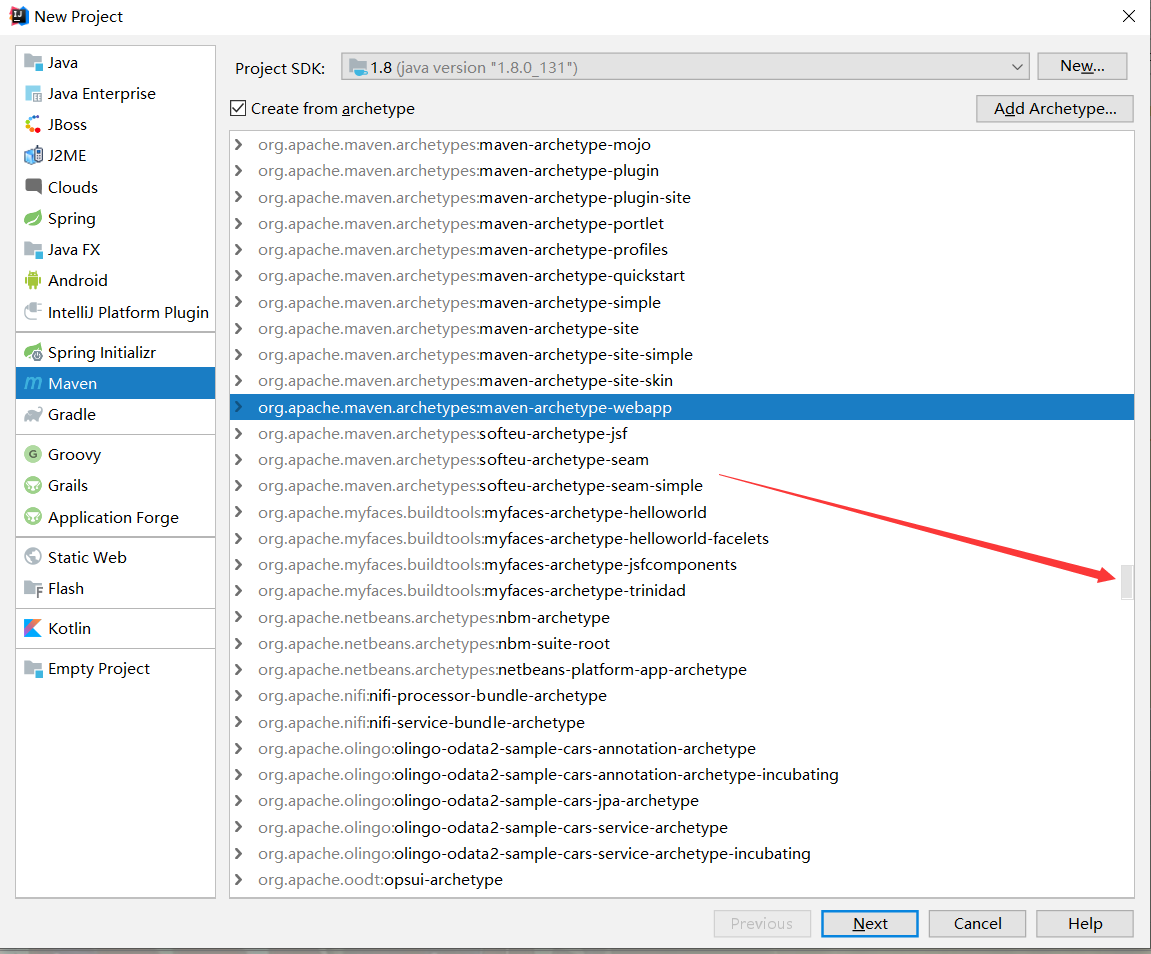
Task: Select myfaces-archetype-jsfcomponents row
Action: (682, 564)
